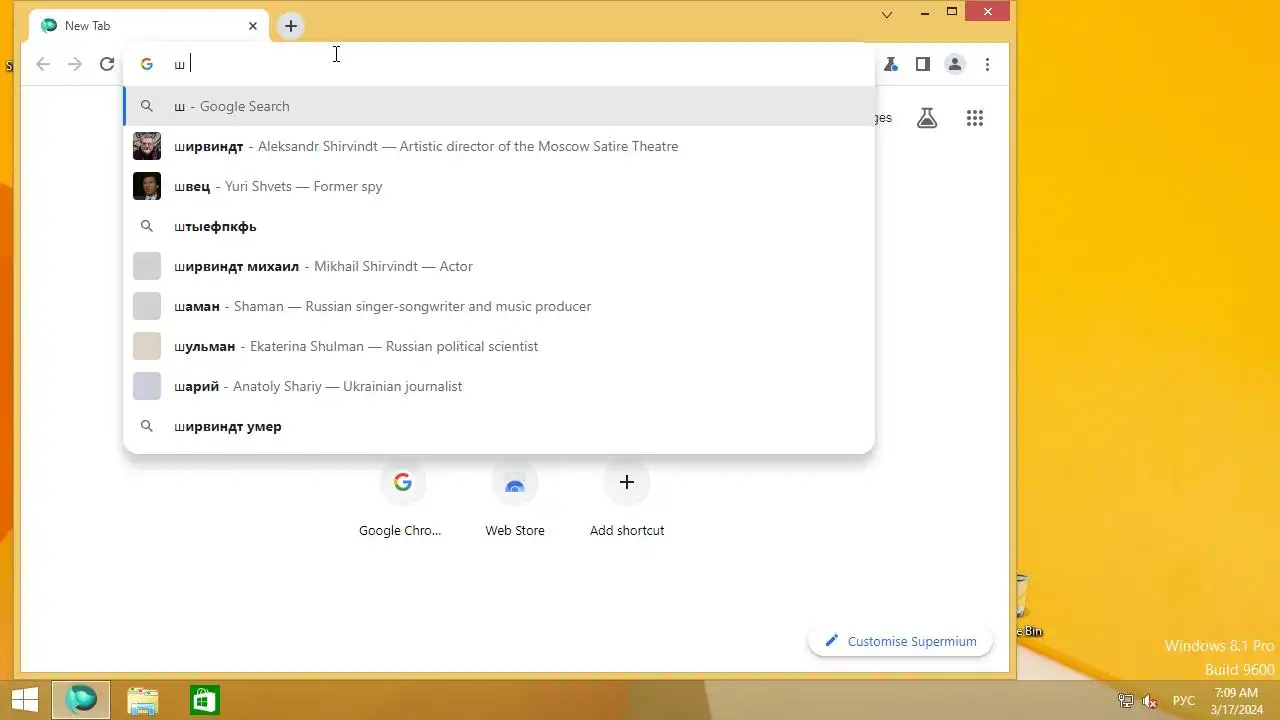Choose шарий Anatoly Shariy suggestion

[499, 386]
